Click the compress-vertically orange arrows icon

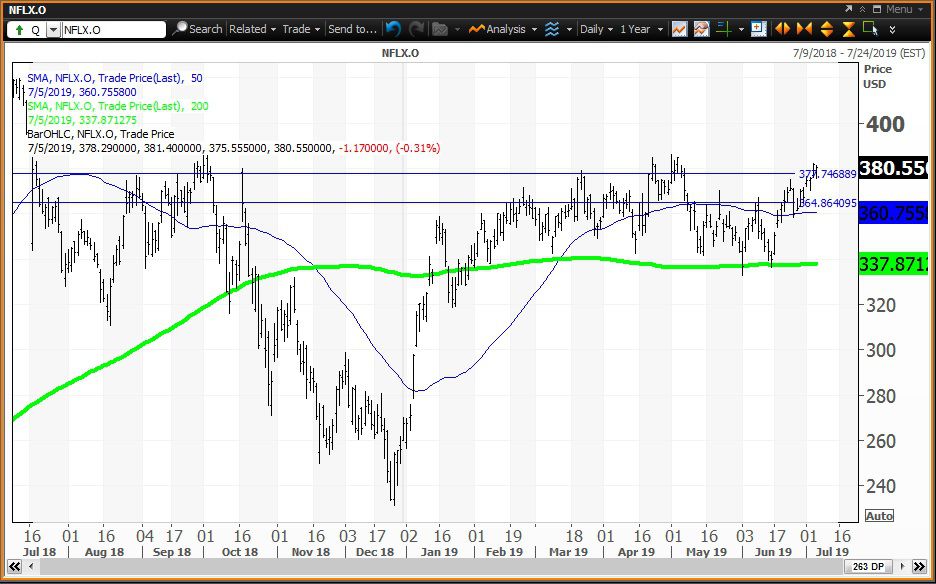849,29
